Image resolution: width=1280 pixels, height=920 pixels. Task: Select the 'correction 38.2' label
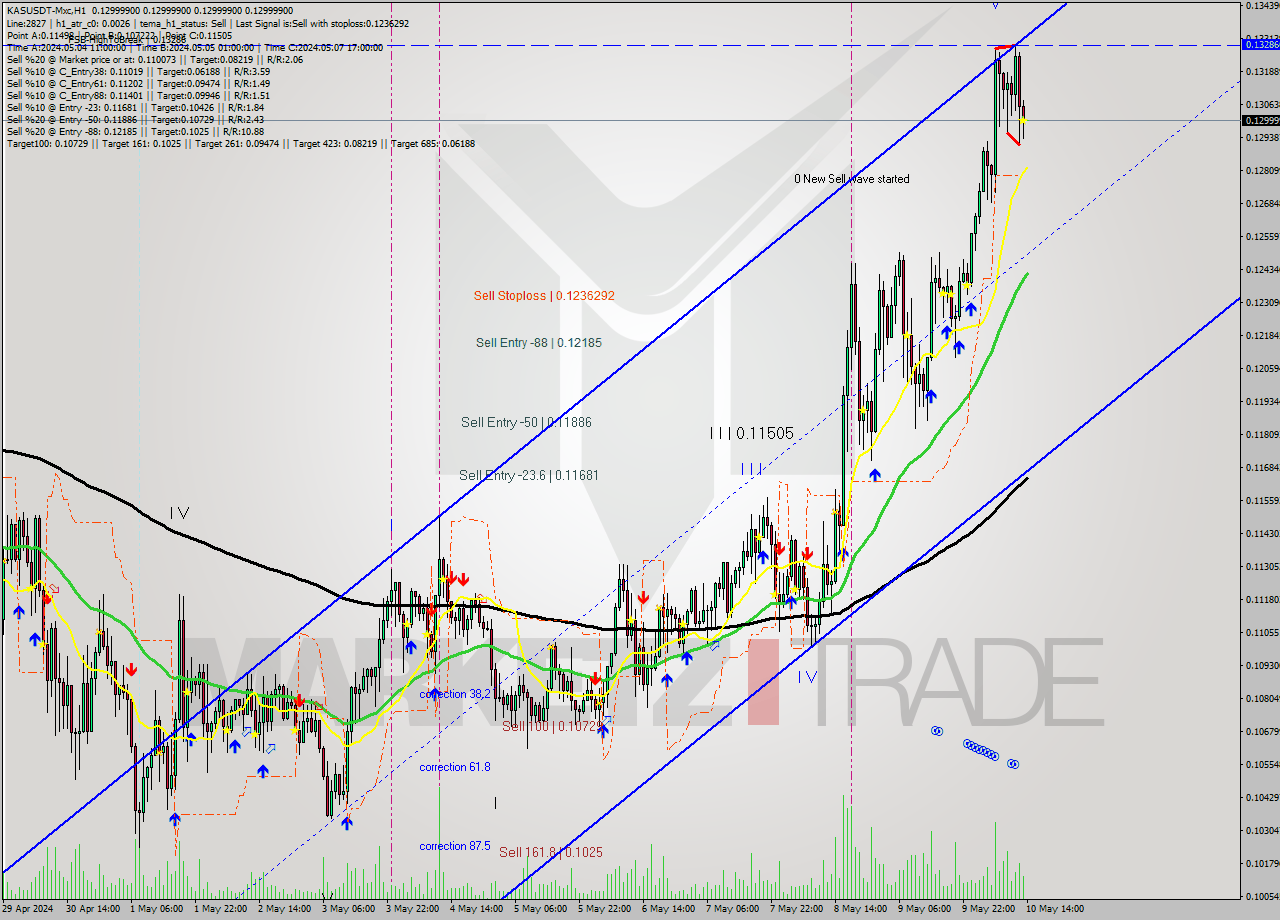(x=455, y=694)
